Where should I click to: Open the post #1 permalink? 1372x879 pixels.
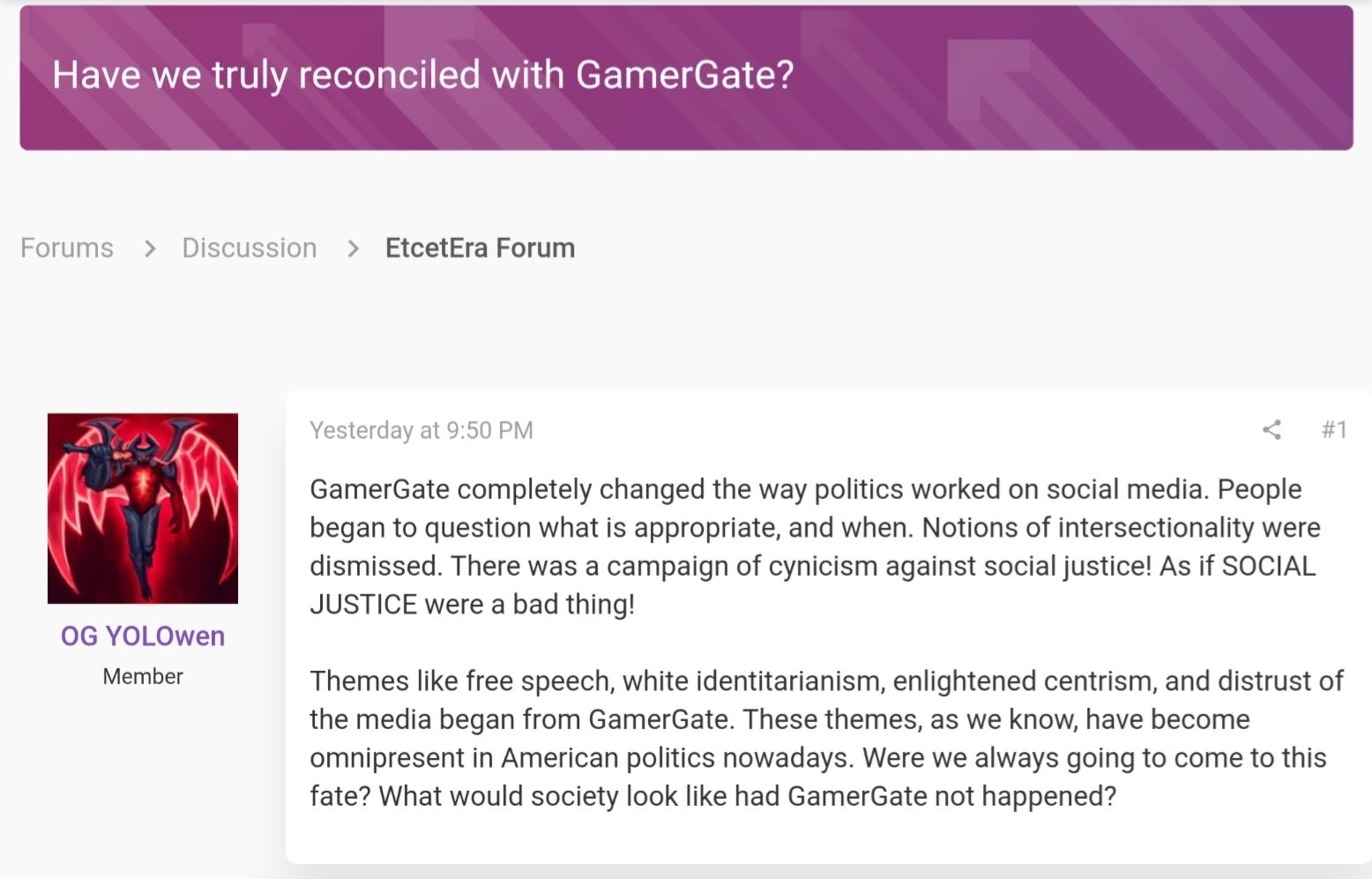(x=1334, y=430)
